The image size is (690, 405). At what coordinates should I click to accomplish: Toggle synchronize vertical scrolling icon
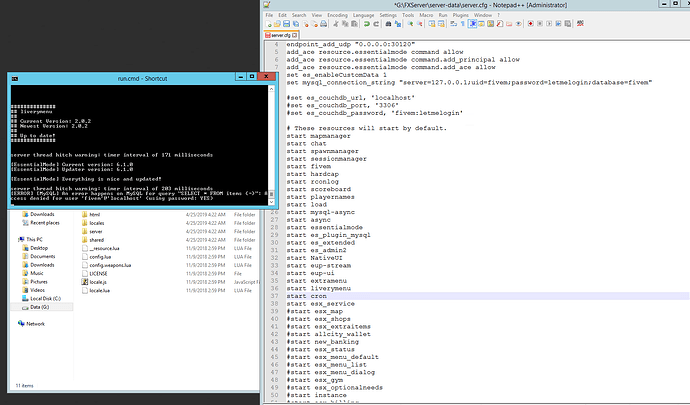(431, 24)
